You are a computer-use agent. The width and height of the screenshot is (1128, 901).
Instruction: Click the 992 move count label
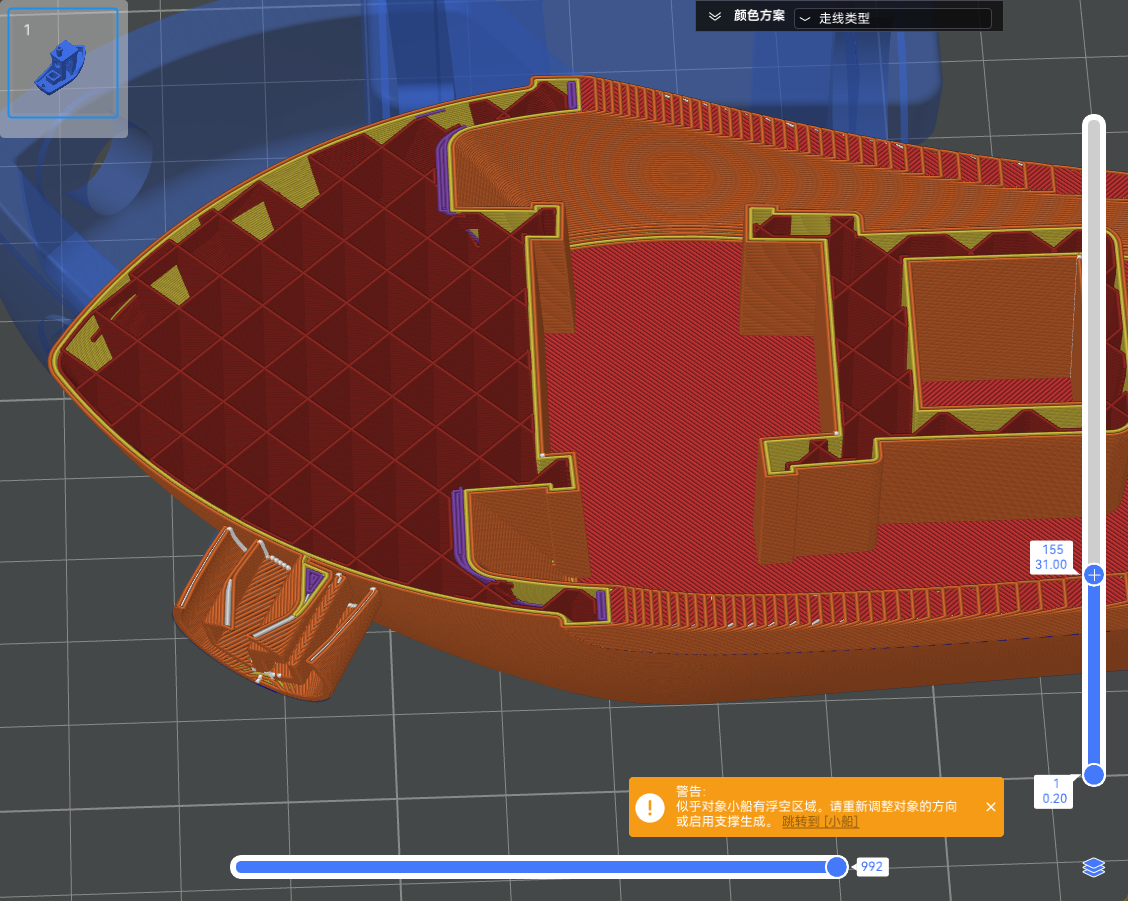tap(872, 867)
